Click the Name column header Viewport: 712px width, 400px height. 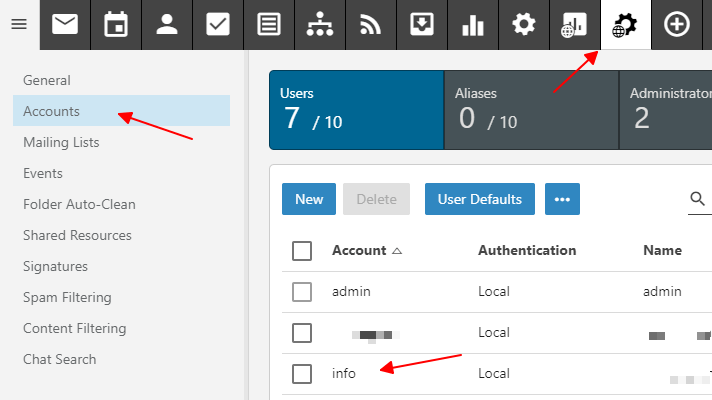tap(663, 250)
